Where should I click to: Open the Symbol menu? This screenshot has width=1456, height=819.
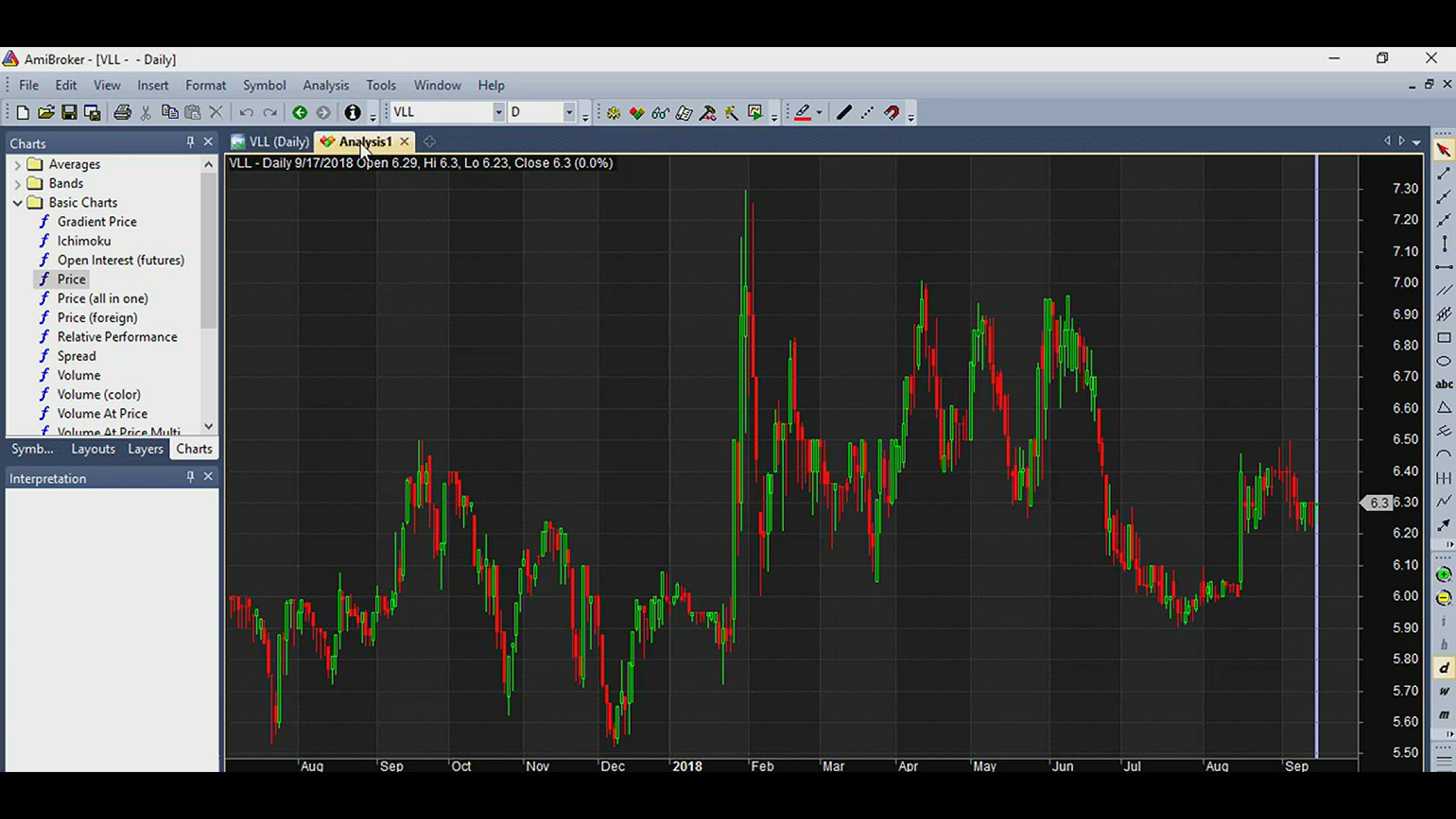pyautogui.click(x=265, y=85)
